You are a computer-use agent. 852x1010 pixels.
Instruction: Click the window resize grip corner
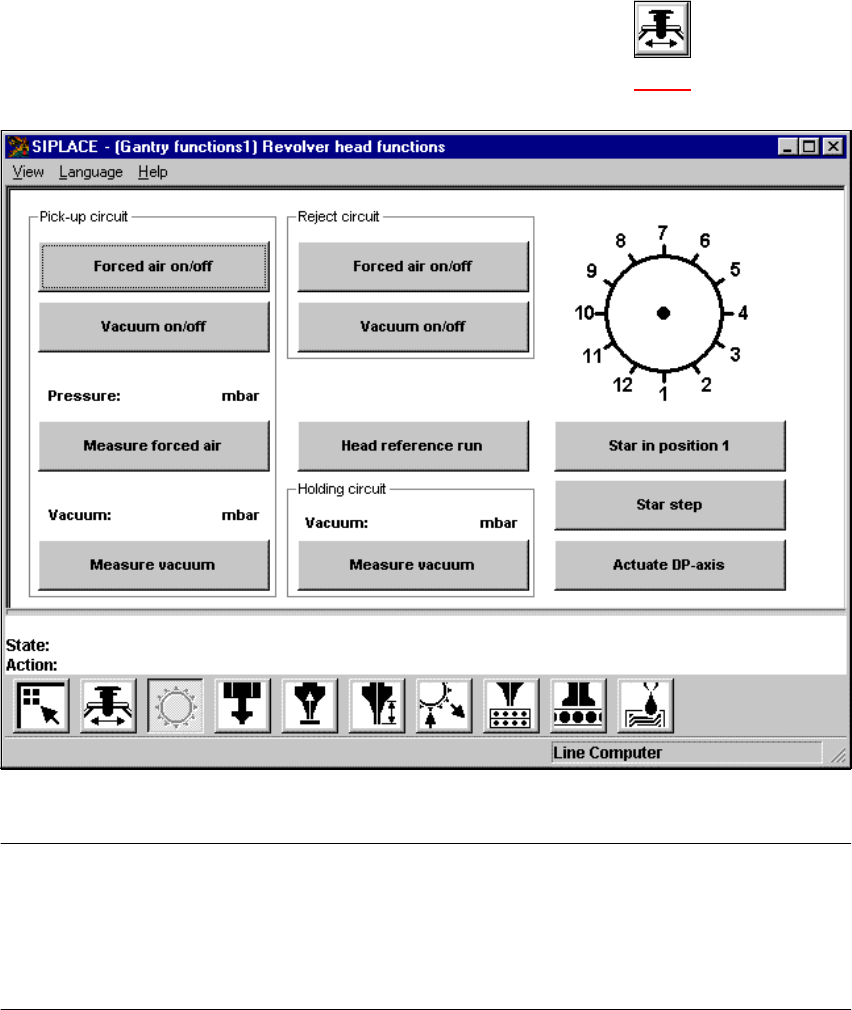click(838, 756)
